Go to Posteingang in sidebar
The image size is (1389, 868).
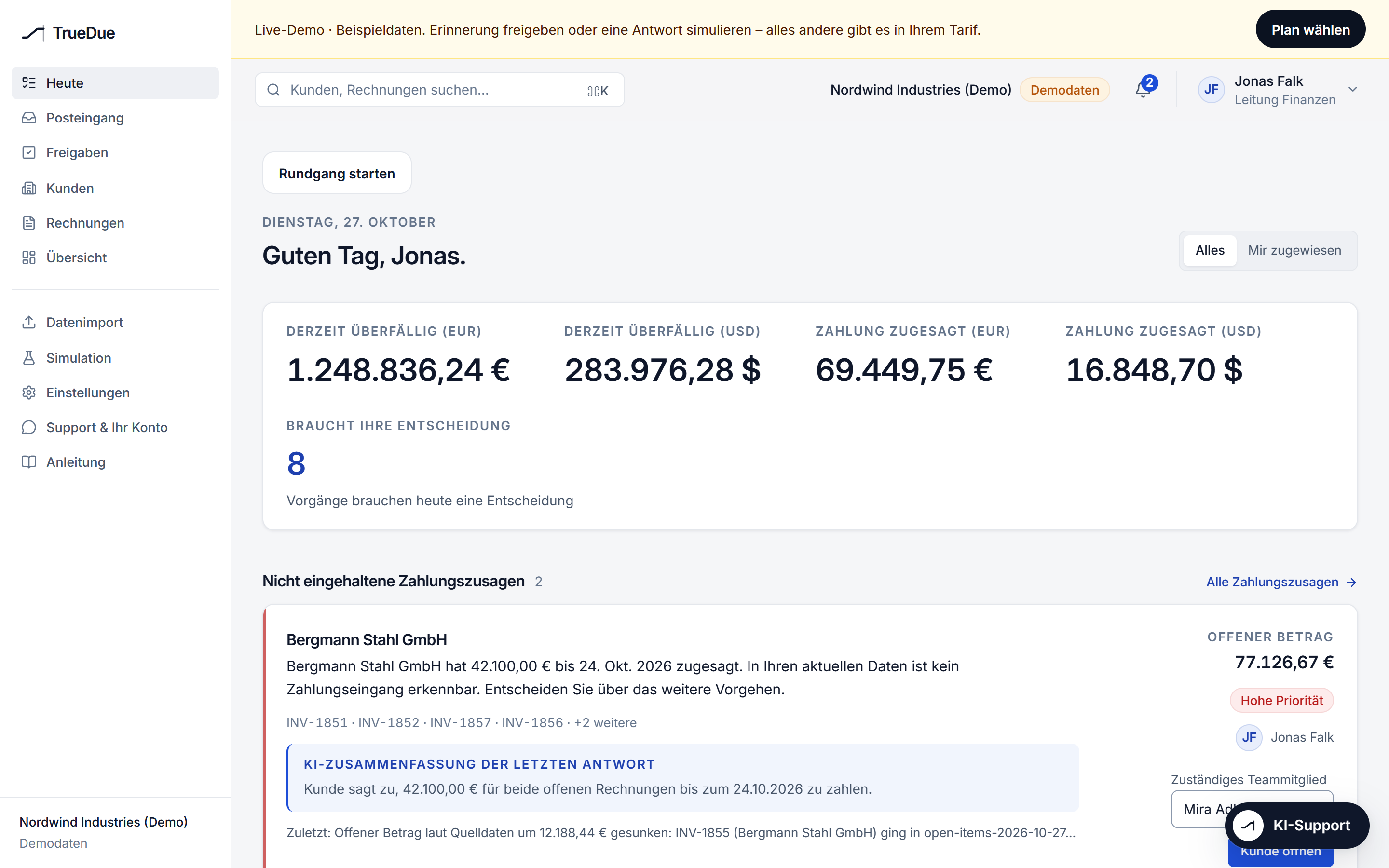[x=115, y=118]
